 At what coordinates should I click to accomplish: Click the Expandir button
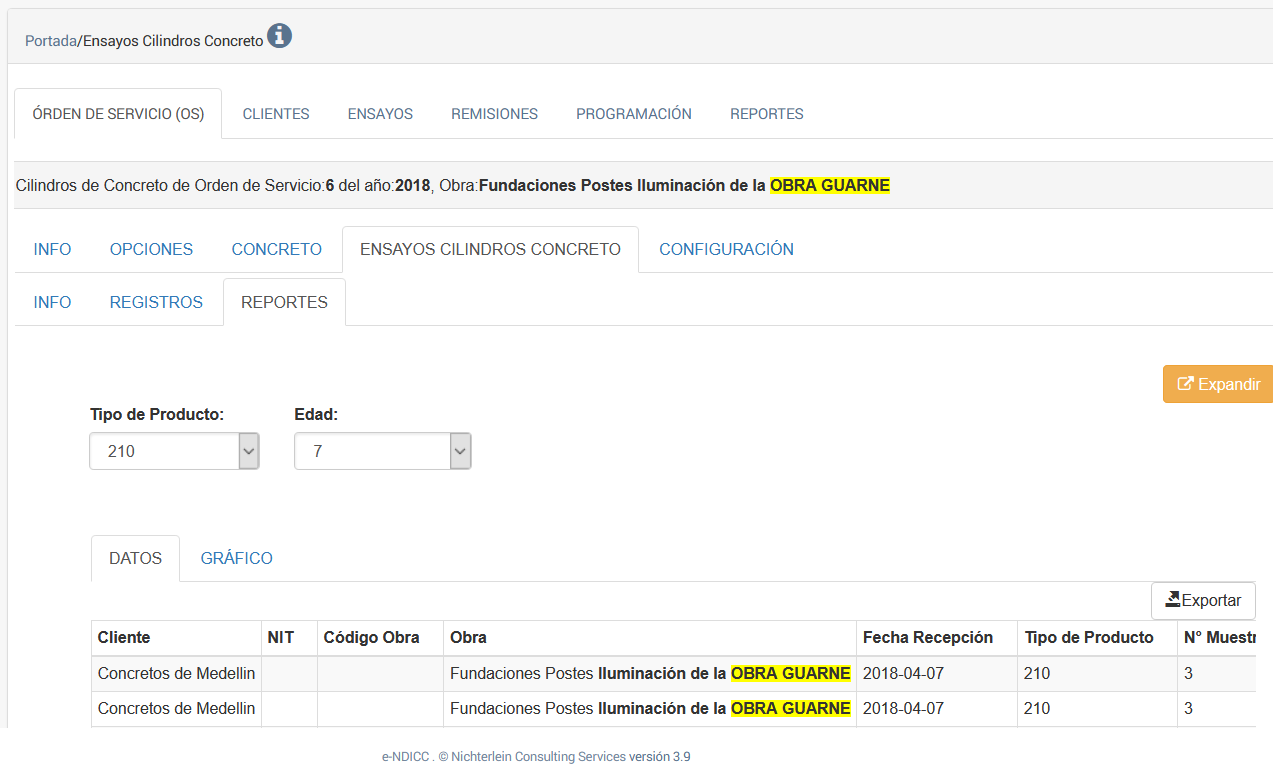[x=1218, y=384]
